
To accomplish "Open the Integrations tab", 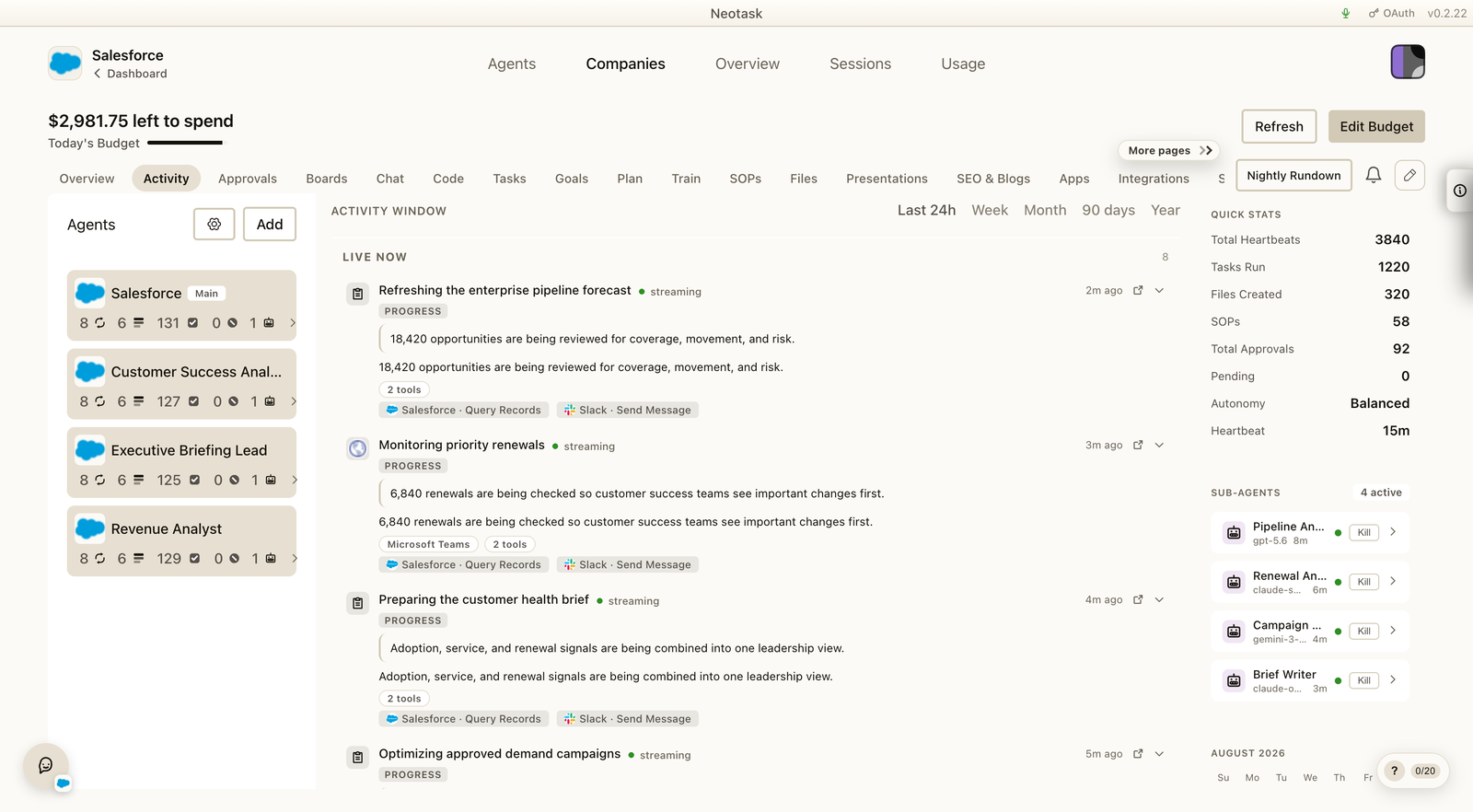I will 1154,179.
